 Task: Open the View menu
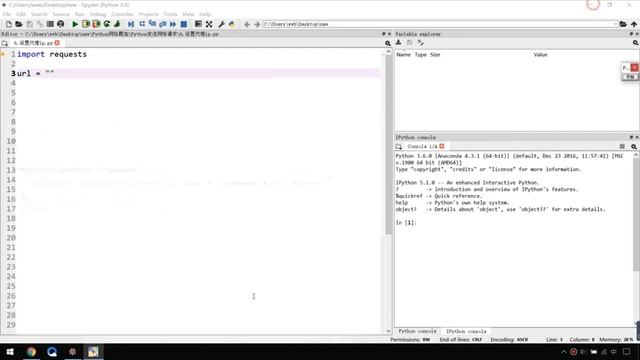pos(188,14)
